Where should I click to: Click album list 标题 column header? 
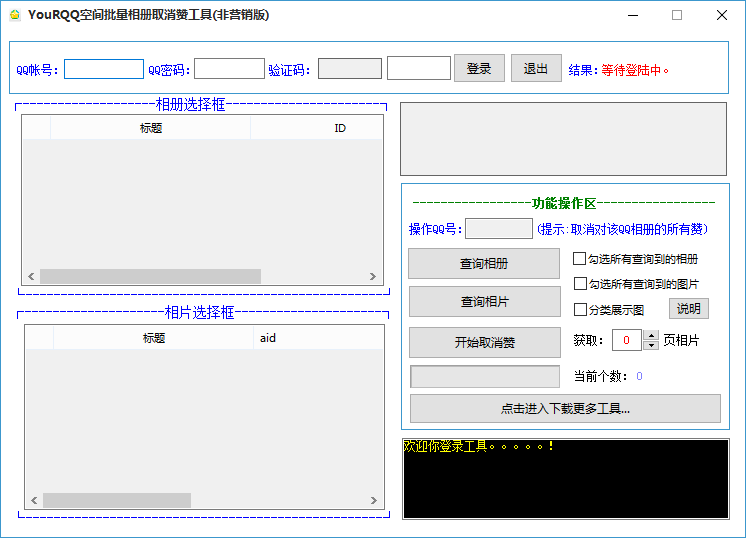click(150, 128)
